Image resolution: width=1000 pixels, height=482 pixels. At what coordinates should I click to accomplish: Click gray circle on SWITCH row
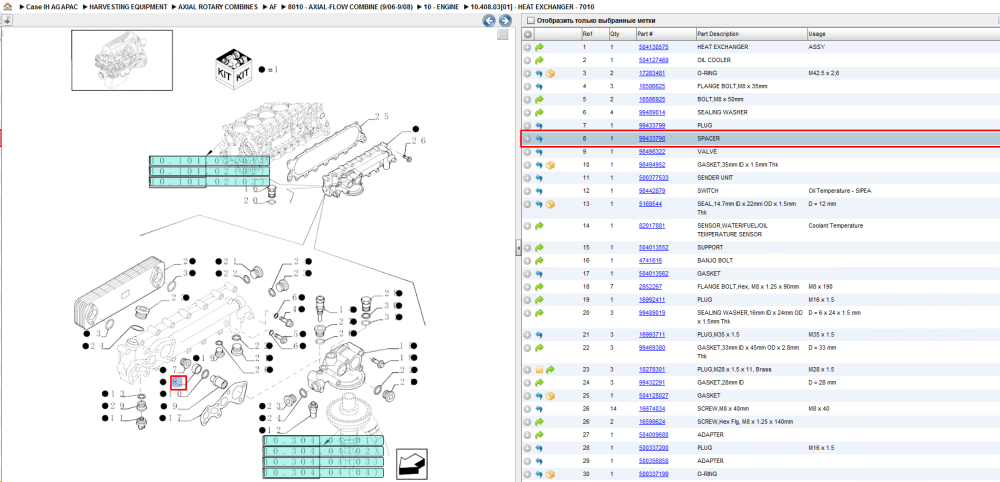(527, 191)
